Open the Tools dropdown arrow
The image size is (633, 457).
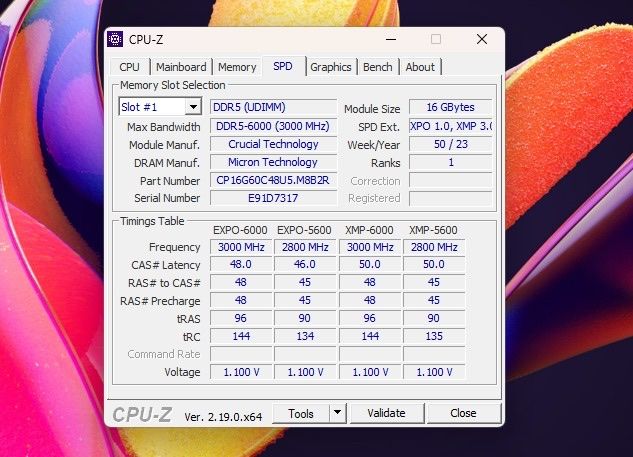tap(337, 413)
